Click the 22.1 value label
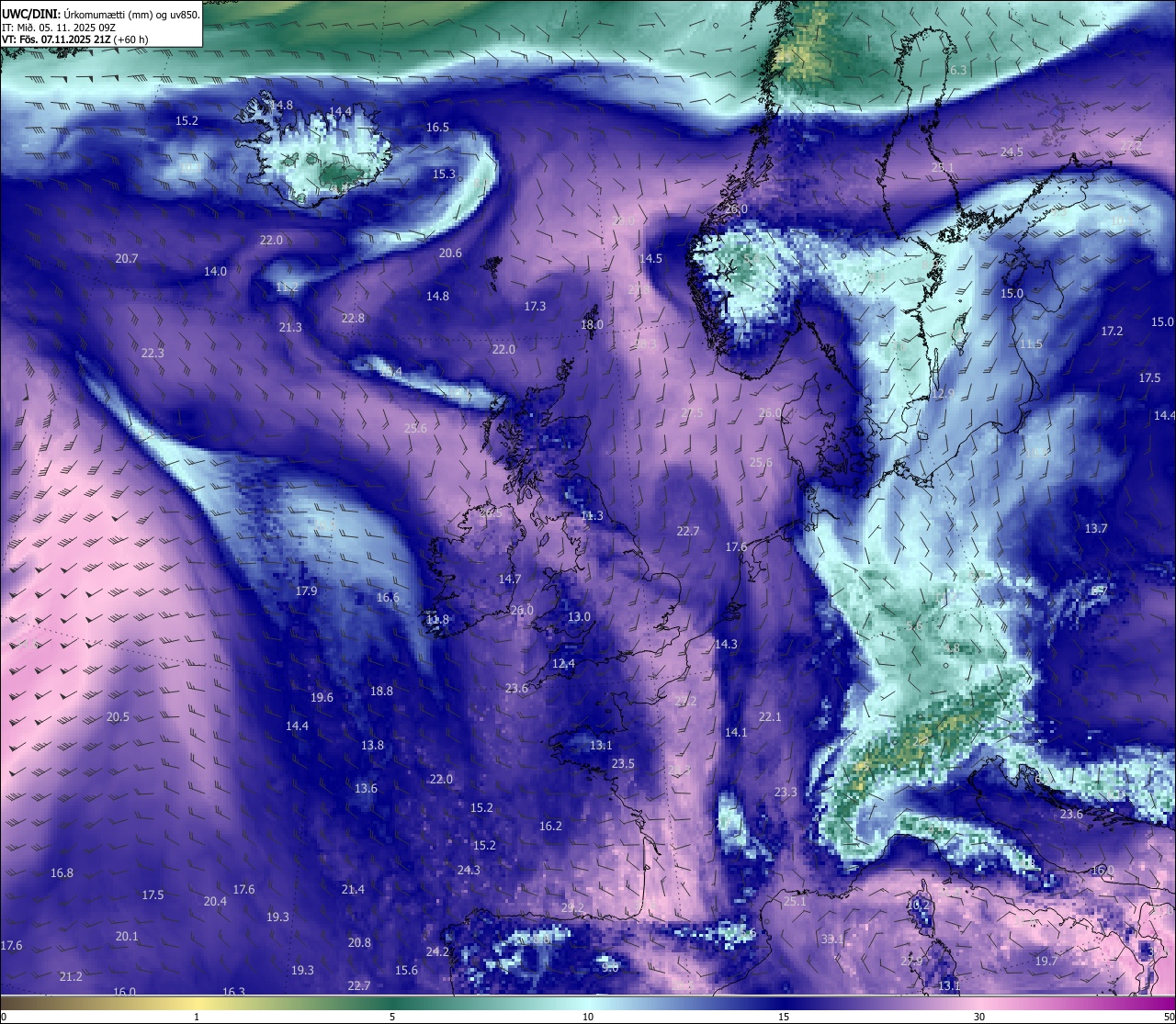 [x=770, y=717]
